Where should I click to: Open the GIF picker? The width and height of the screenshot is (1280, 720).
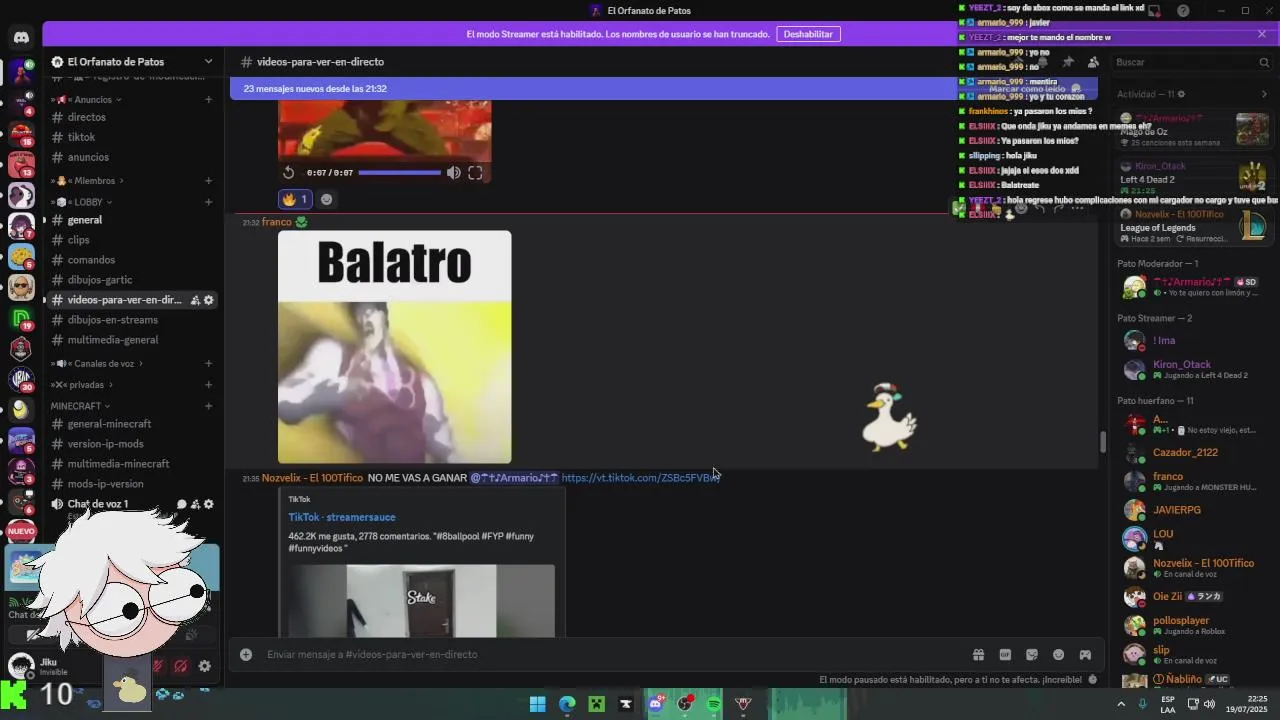[x=1005, y=655]
